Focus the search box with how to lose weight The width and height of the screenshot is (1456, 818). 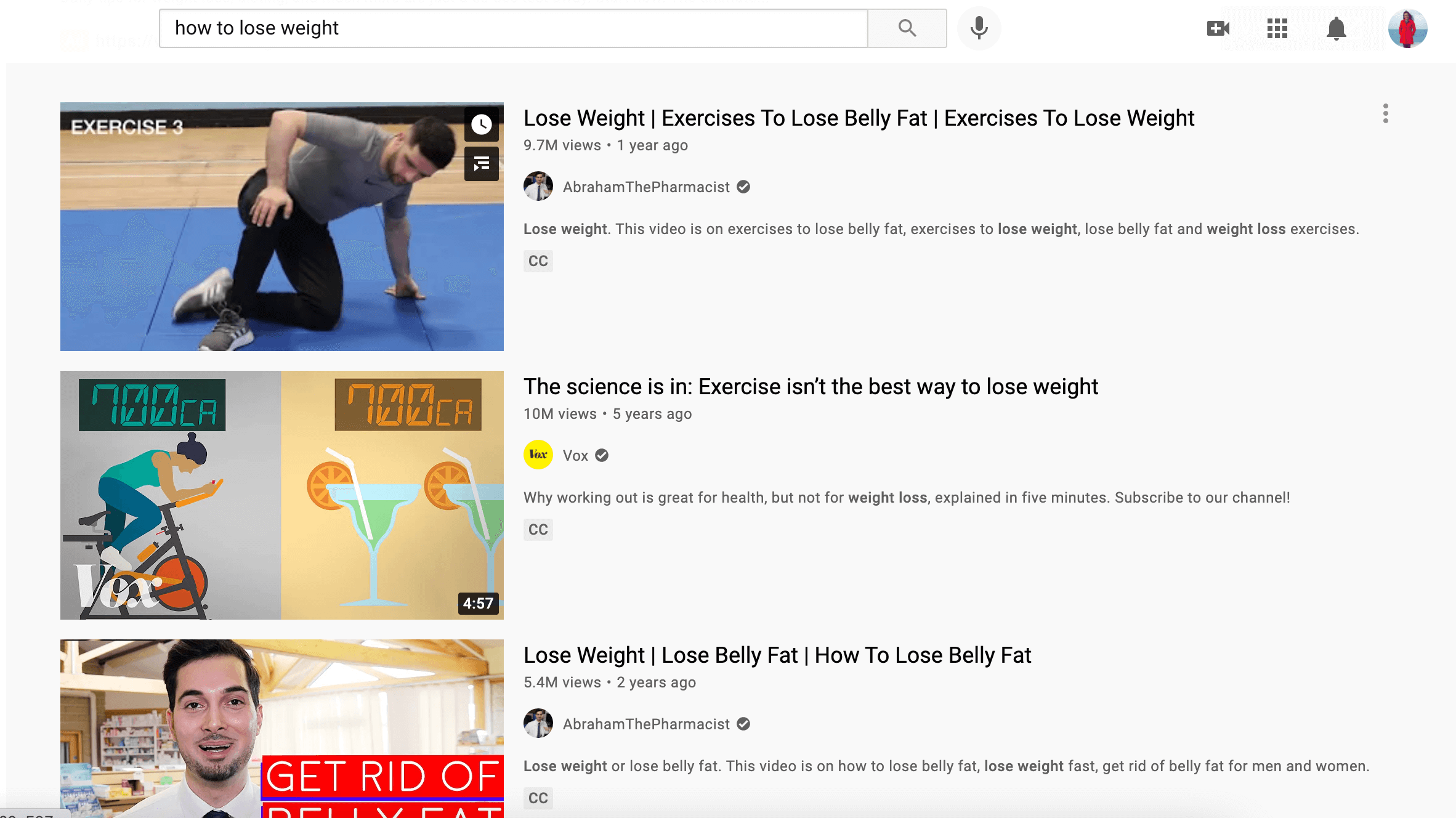(514, 28)
